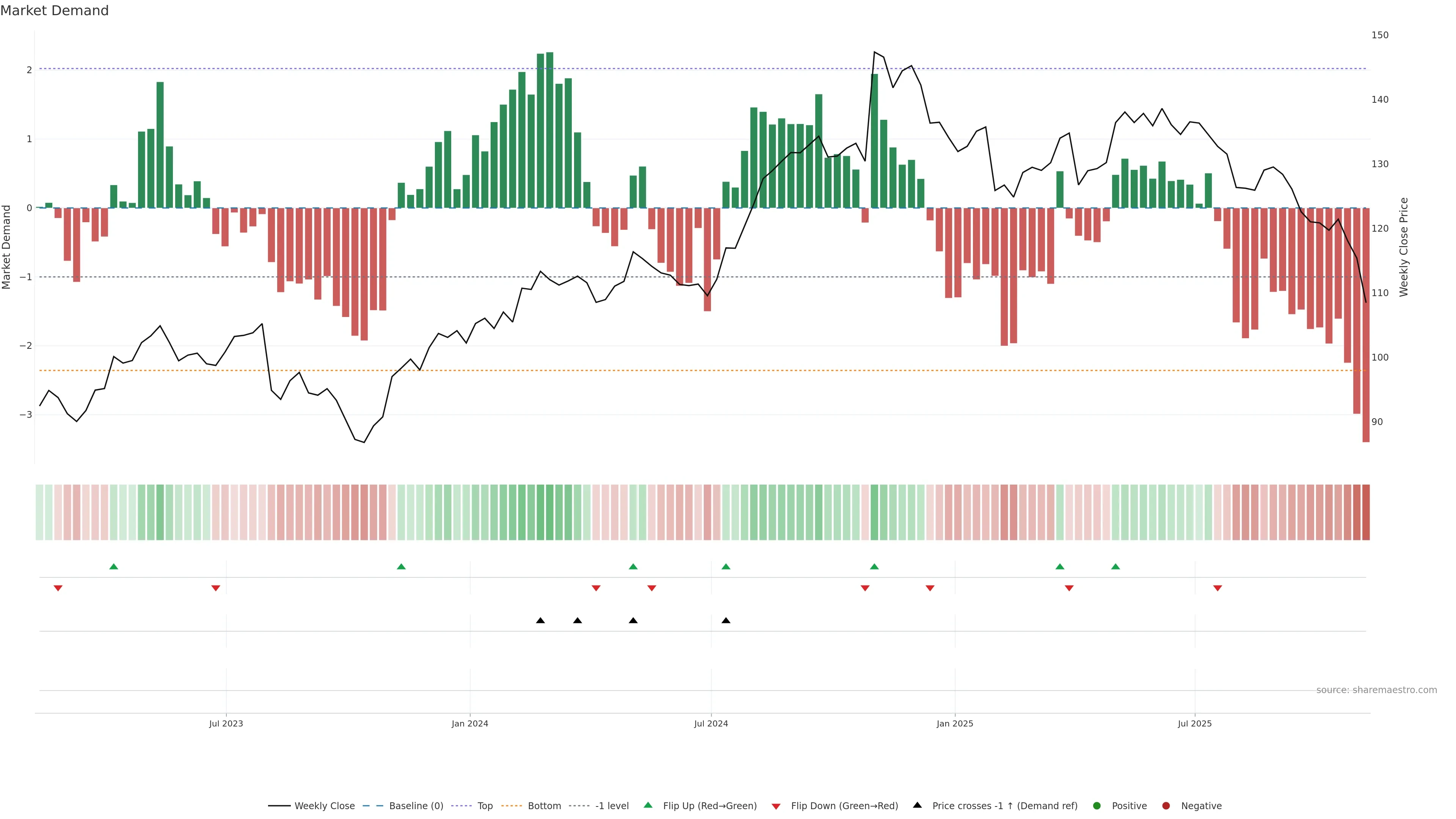The image size is (1456, 819).
Task: Click the -1 level legend item
Action: 612,805
